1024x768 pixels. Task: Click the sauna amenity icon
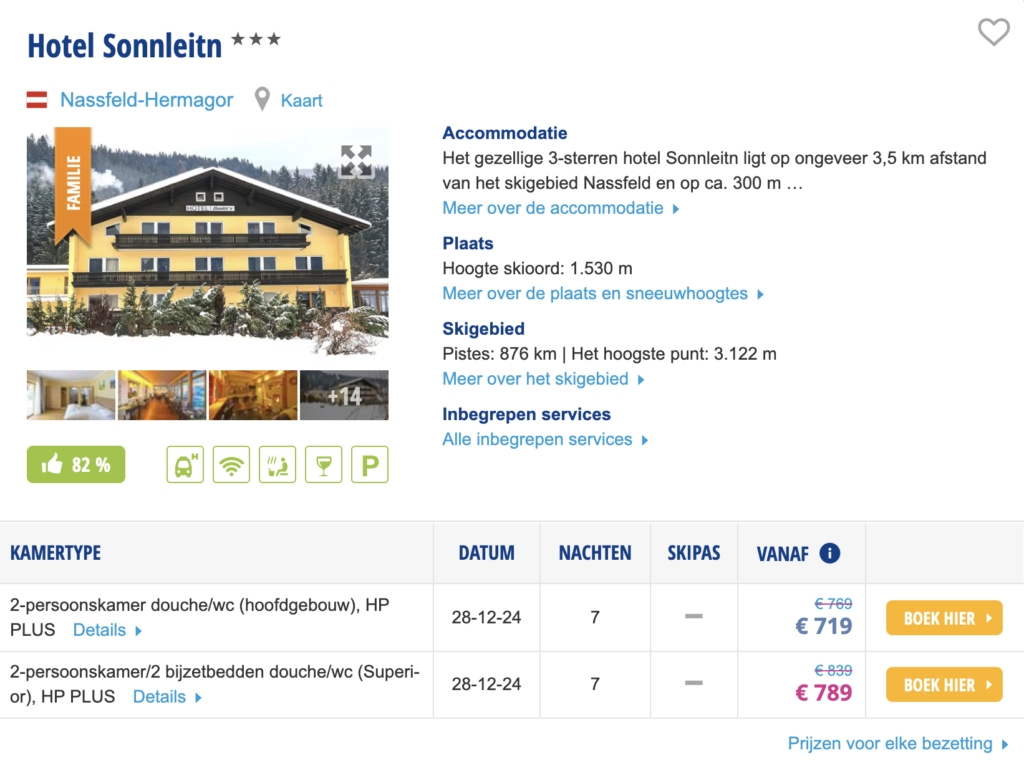(277, 465)
